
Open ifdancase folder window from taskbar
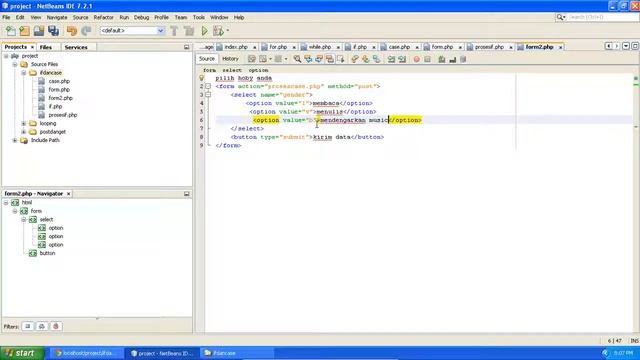coord(236,353)
